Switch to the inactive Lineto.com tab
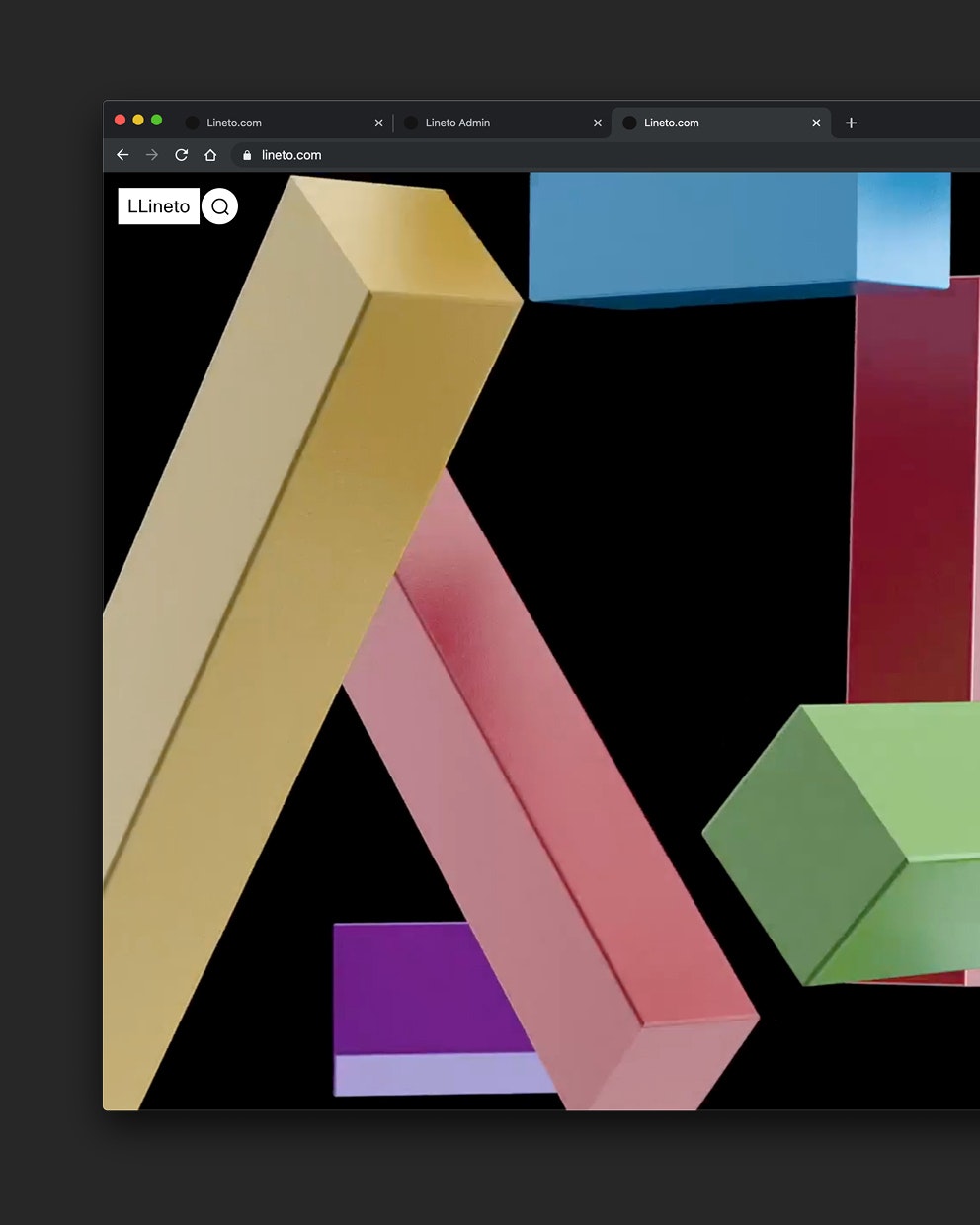 click(267, 122)
